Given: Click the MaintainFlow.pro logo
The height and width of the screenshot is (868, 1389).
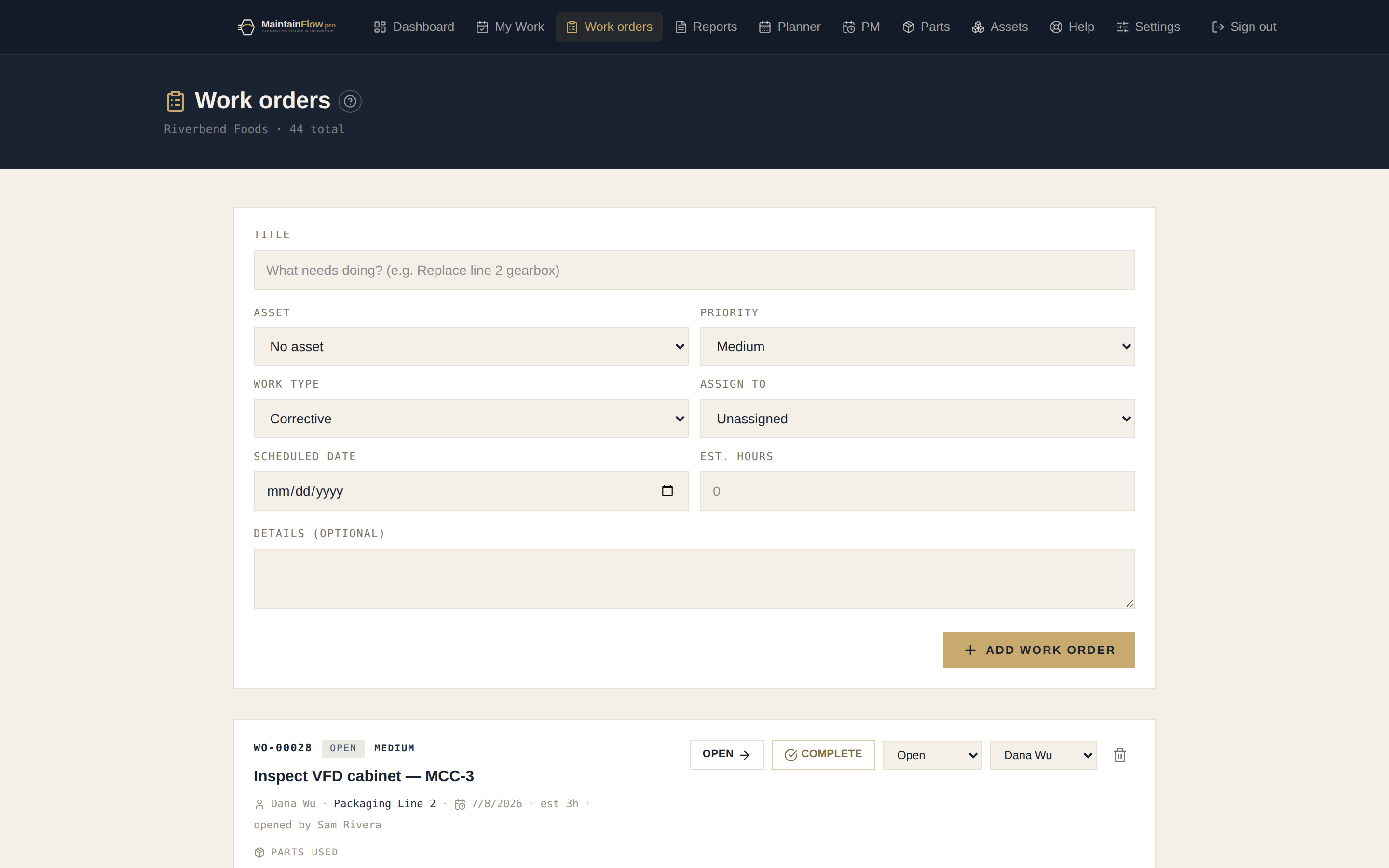Looking at the screenshot, I should tap(286, 27).
